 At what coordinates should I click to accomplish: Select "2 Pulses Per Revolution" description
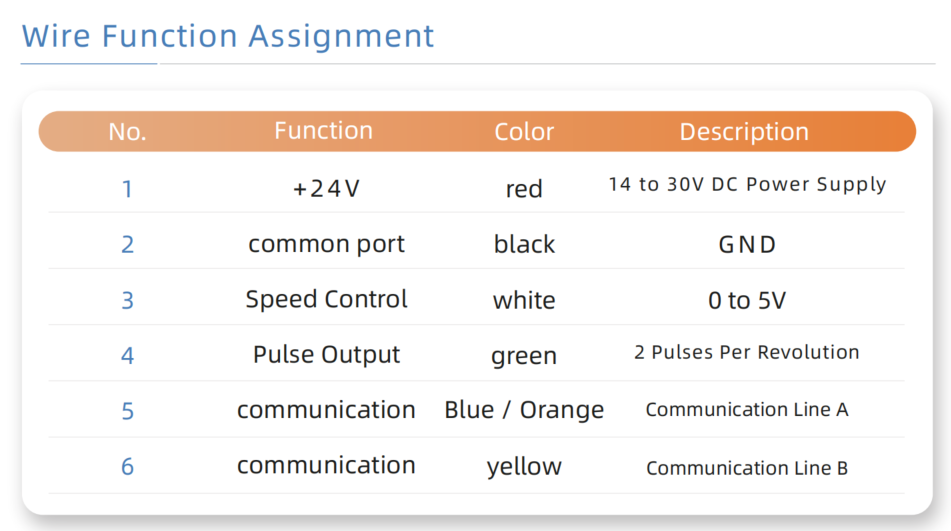[747, 352]
